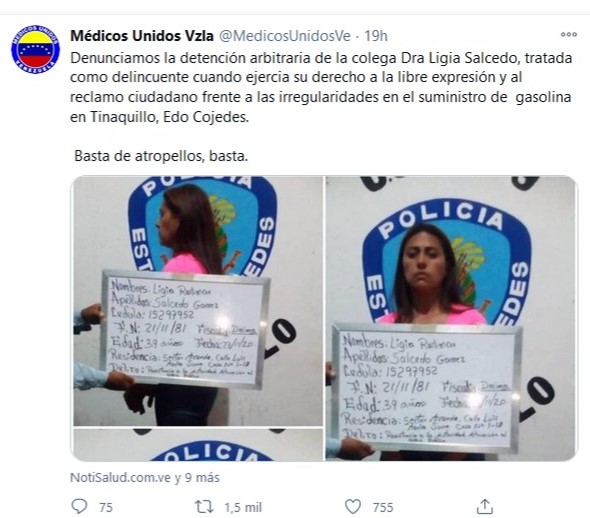This screenshot has width=590, height=518.
Task: Open the @MedicosUnidosVe handle link
Action: click(284, 36)
